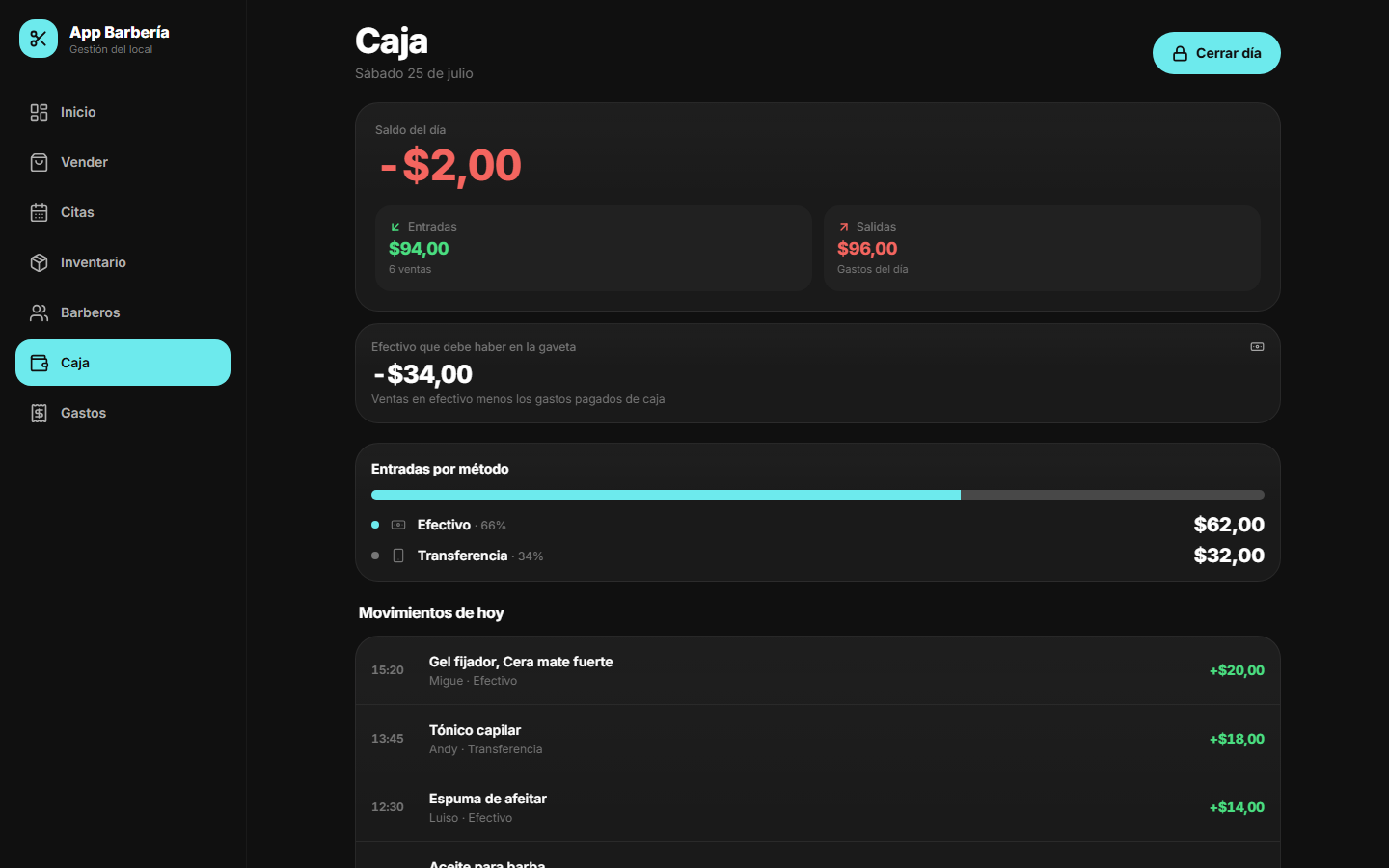Click the Caja wallet icon
The height and width of the screenshot is (868, 1389).
pos(39,363)
